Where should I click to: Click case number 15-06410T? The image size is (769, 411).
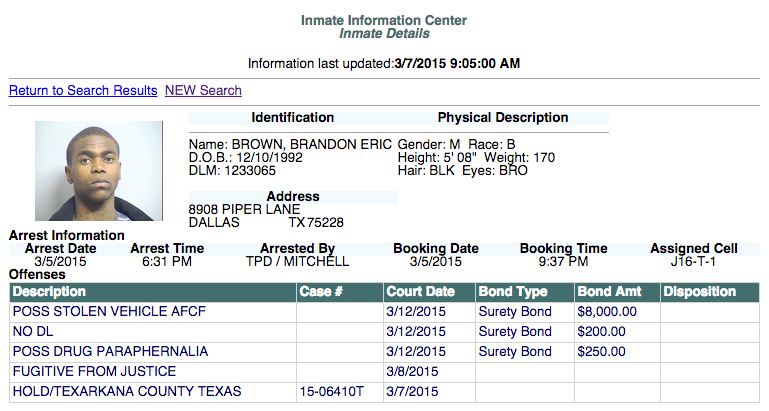pos(333,392)
